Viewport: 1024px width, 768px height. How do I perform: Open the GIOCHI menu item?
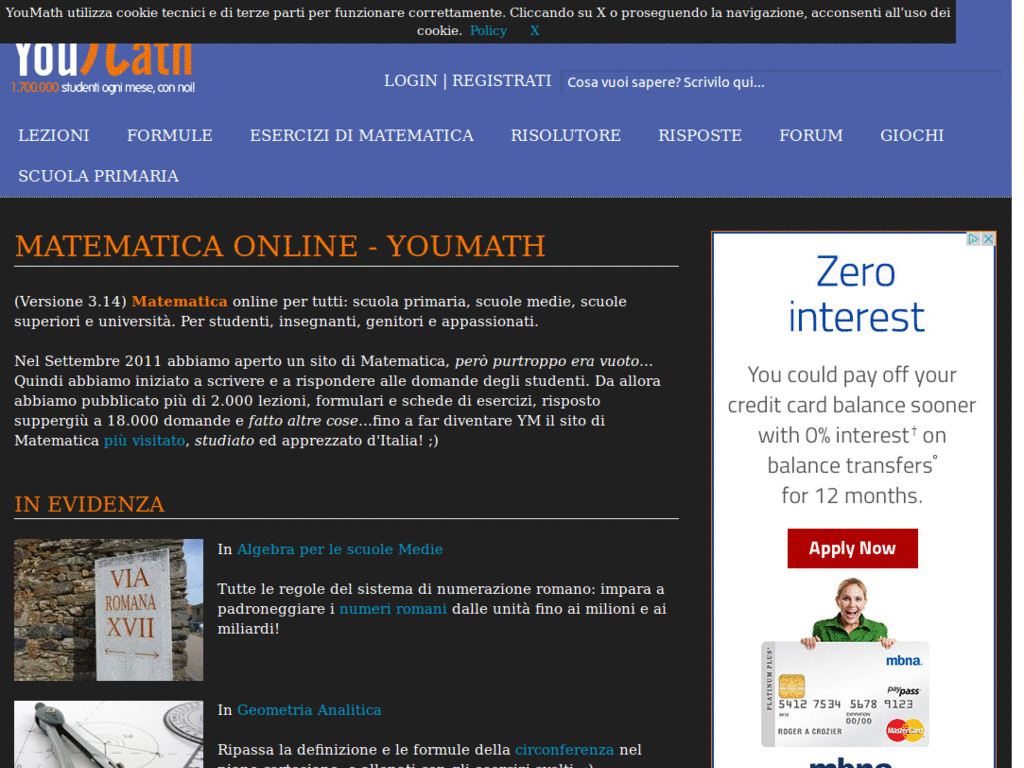point(912,135)
